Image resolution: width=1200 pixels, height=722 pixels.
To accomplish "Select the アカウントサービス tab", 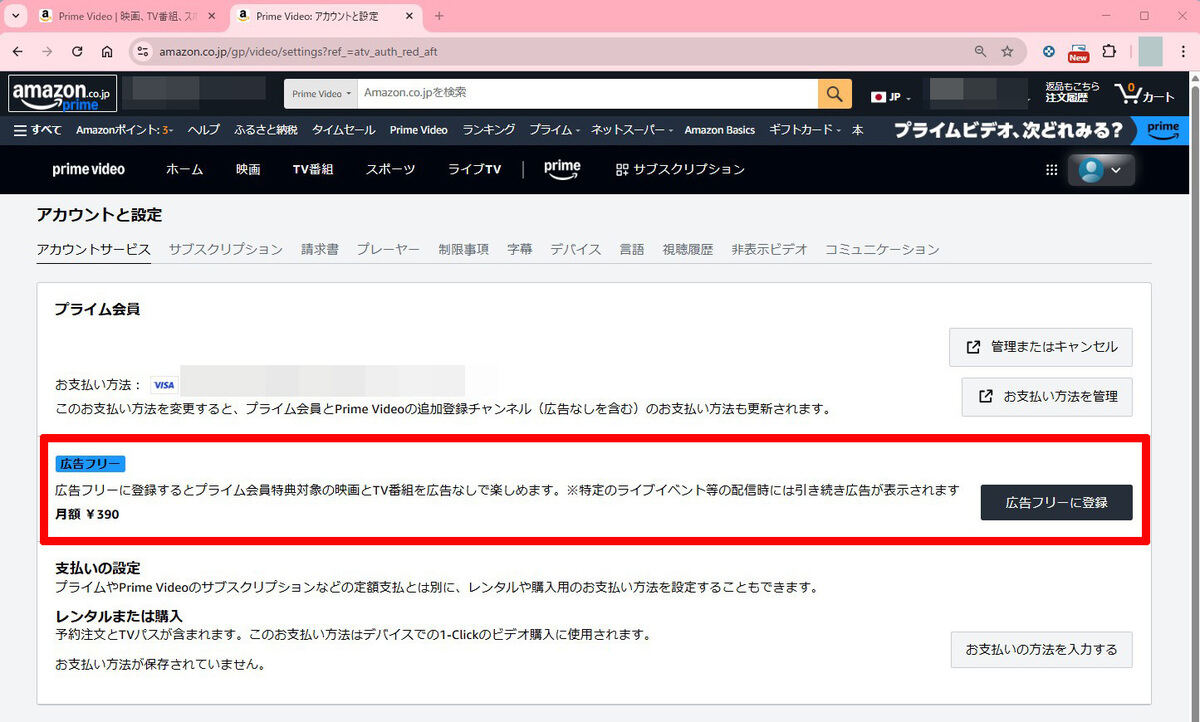I will point(93,249).
